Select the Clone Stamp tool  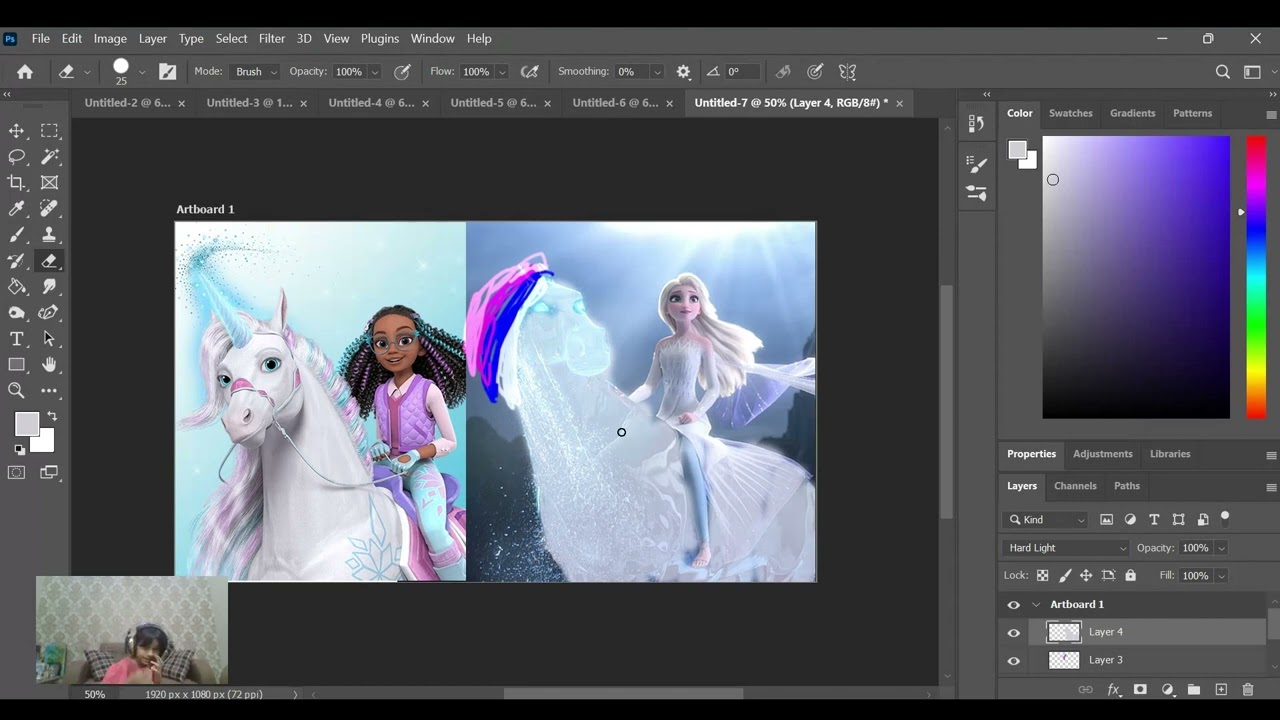click(49, 235)
